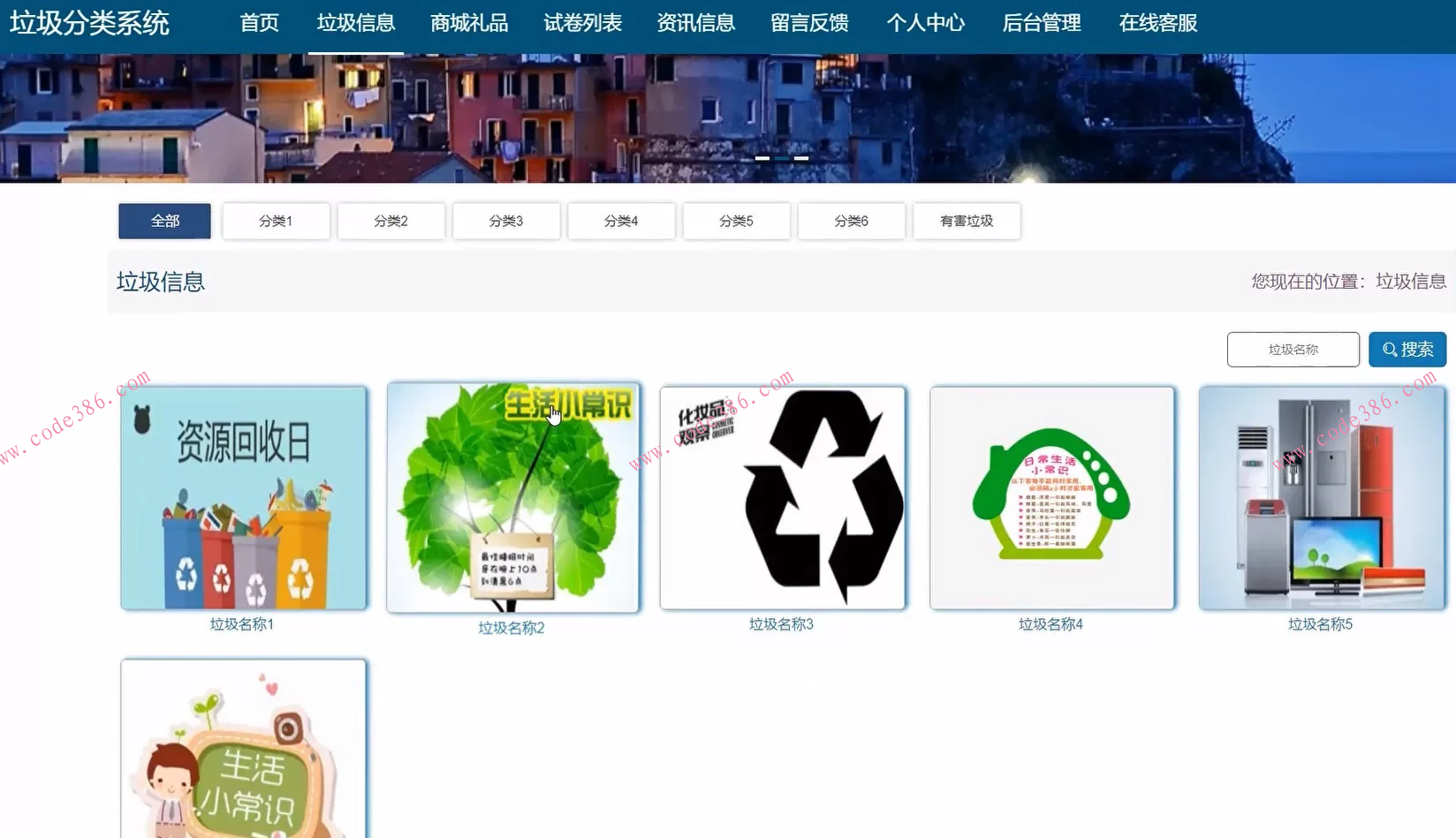Click the 垃圾分类系统 site title
Screen dimensions: 1456x838
pyautogui.click(x=89, y=24)
